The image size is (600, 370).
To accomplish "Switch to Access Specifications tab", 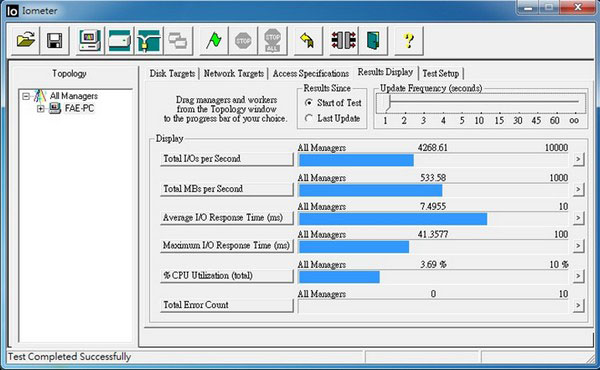I will (311, 73).
